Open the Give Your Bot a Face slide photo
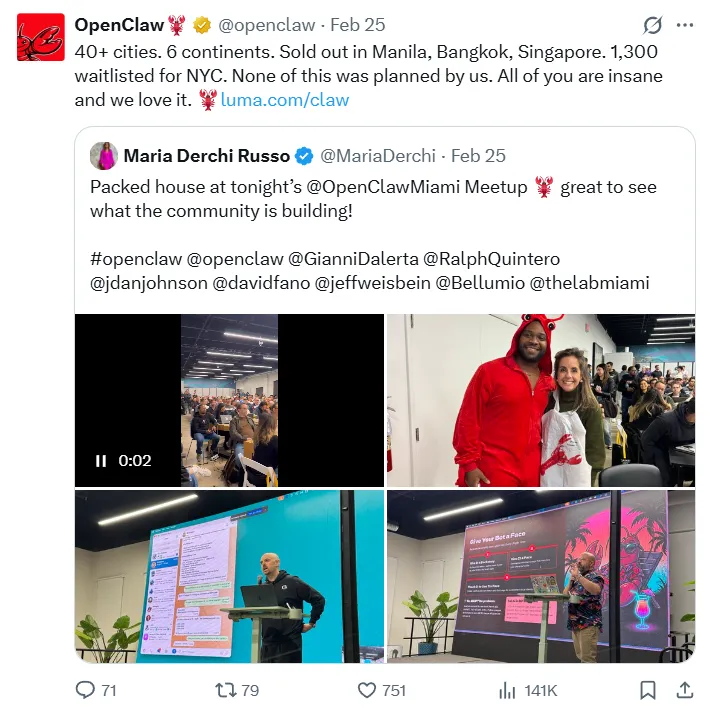Viewport: 712px width, 714px height. (x=541, y=576)
